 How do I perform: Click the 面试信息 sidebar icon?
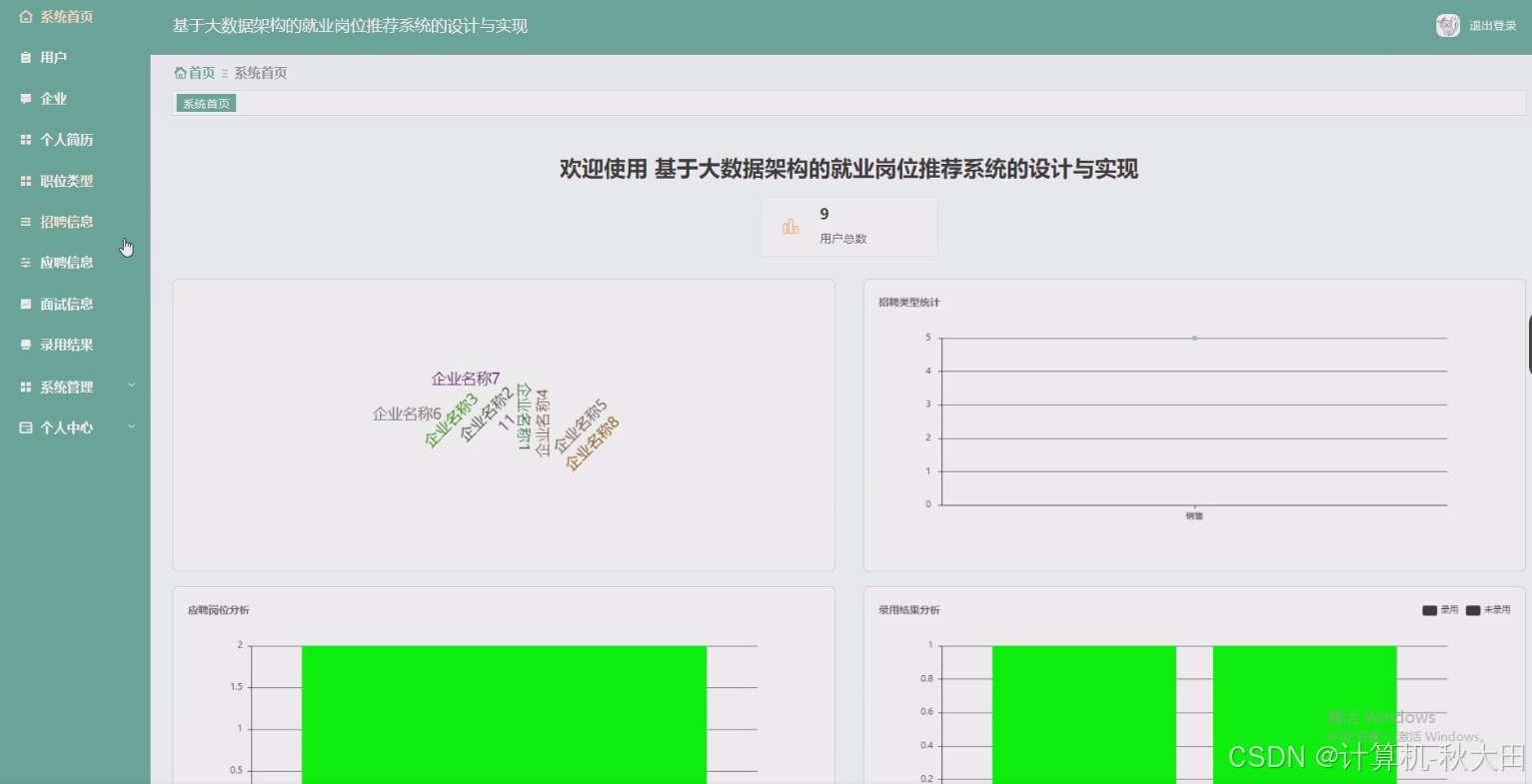point(26,304)
